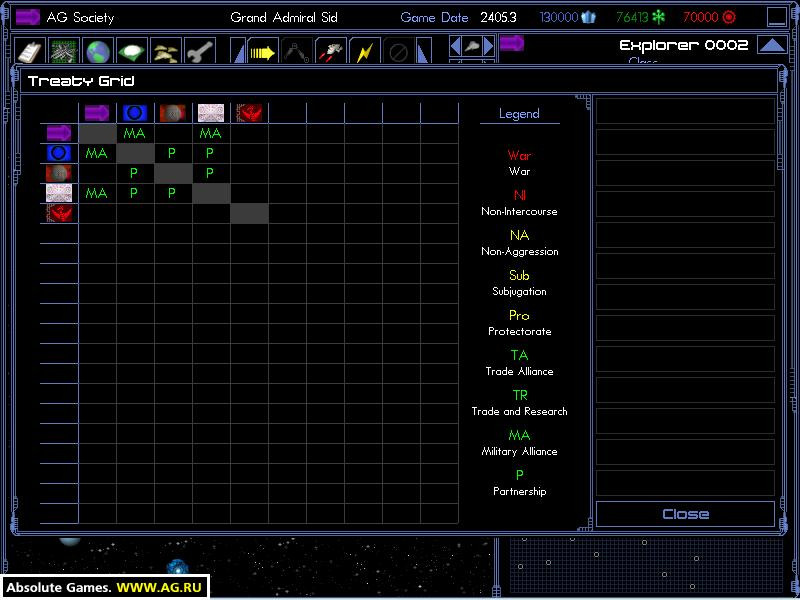
Task: Collapse Explorer 0002 panel with up triangle
Action: click(772, 45)
